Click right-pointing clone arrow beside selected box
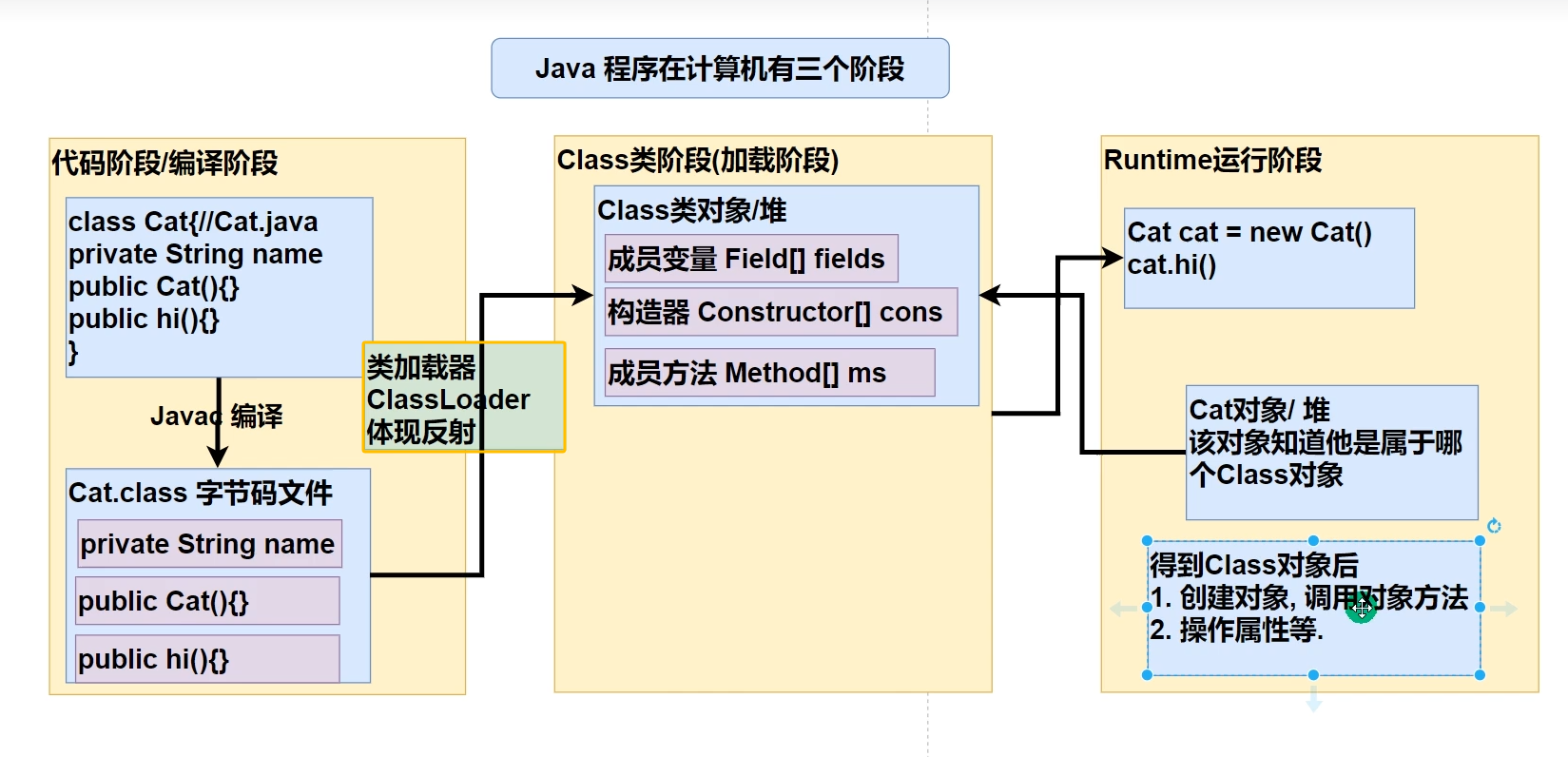The width and height of the screenshot is (1568, 757). pyautogui.click(x=1503, y=609)
